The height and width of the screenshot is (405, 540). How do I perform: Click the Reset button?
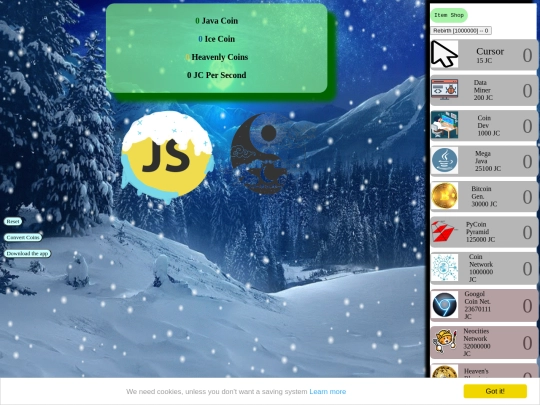coord(13,221)
